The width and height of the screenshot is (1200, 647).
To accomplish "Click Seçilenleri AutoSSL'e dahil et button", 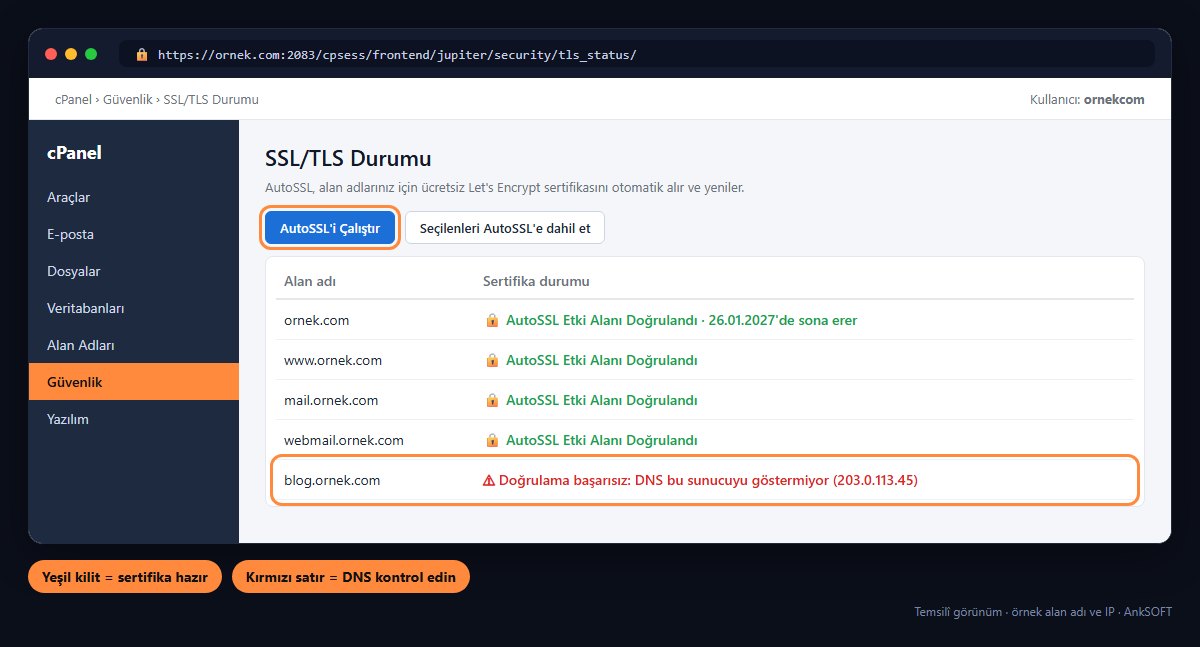I will (505, 228).
